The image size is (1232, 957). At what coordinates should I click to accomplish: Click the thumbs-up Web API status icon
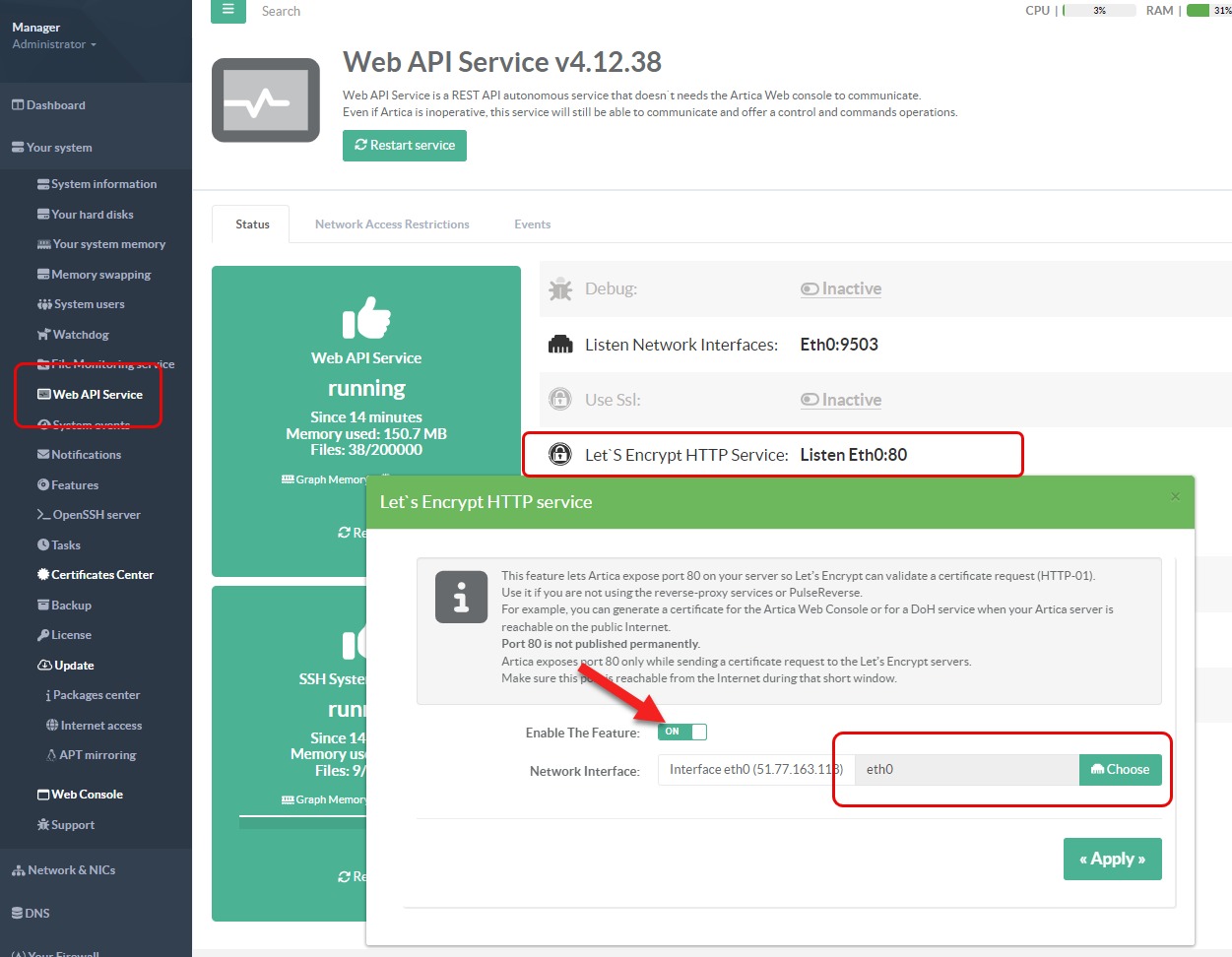(366, 317)
